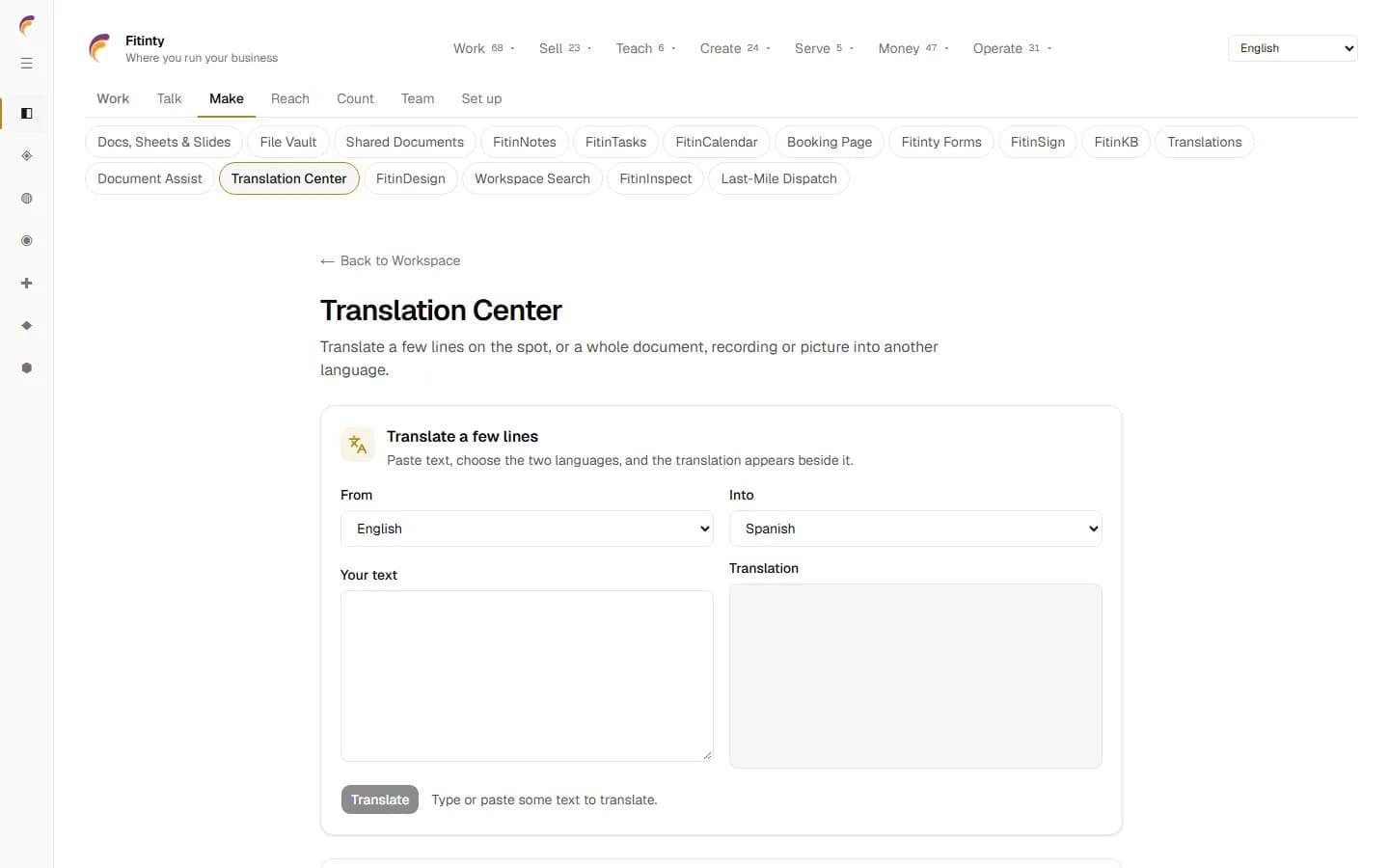
Task: Expand the Teach 6 top menu
Action: 645,48
